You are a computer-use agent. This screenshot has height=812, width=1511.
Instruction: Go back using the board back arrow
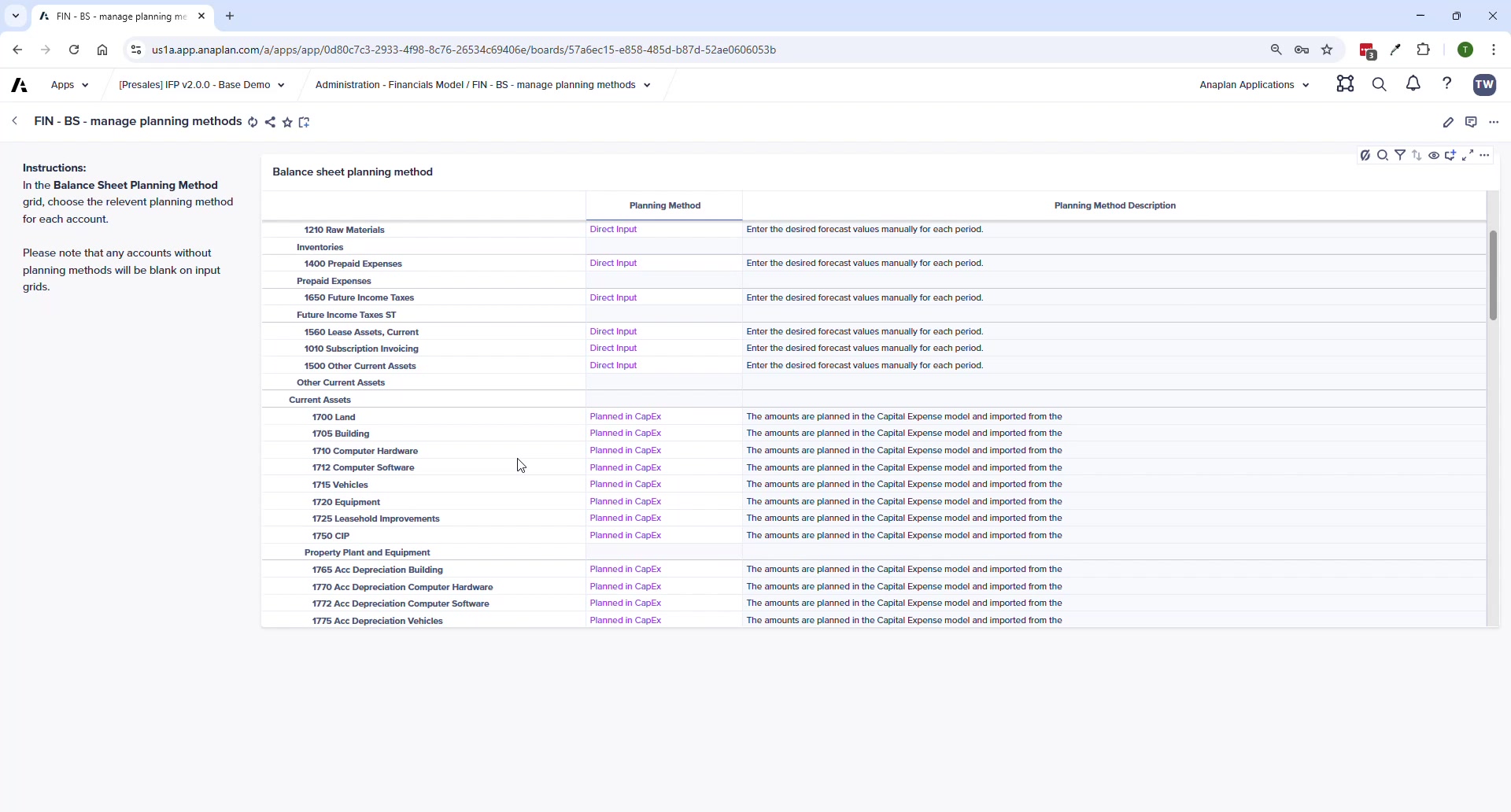(x=15, y=120)
